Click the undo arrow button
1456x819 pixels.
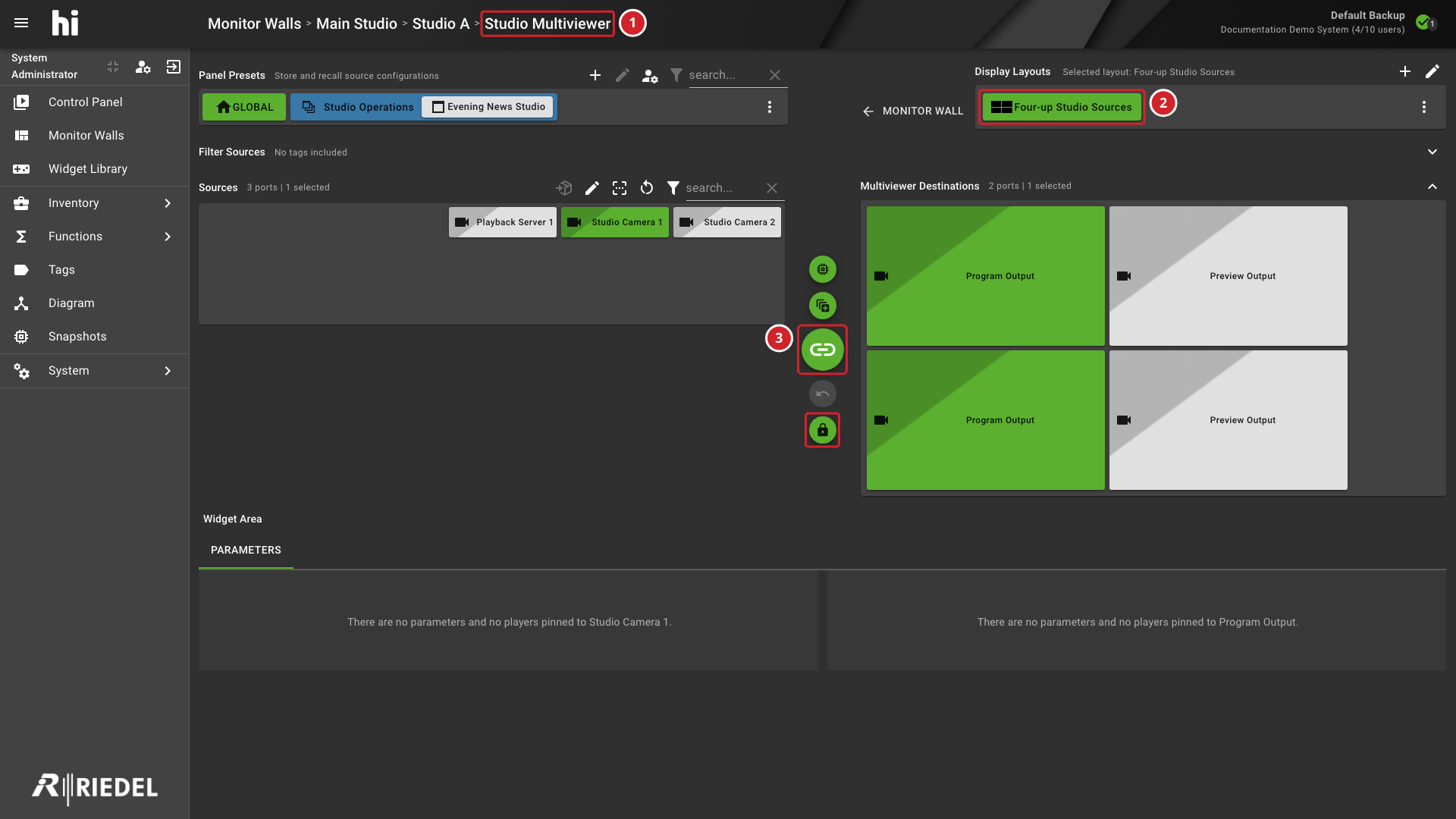pos(823,394)
